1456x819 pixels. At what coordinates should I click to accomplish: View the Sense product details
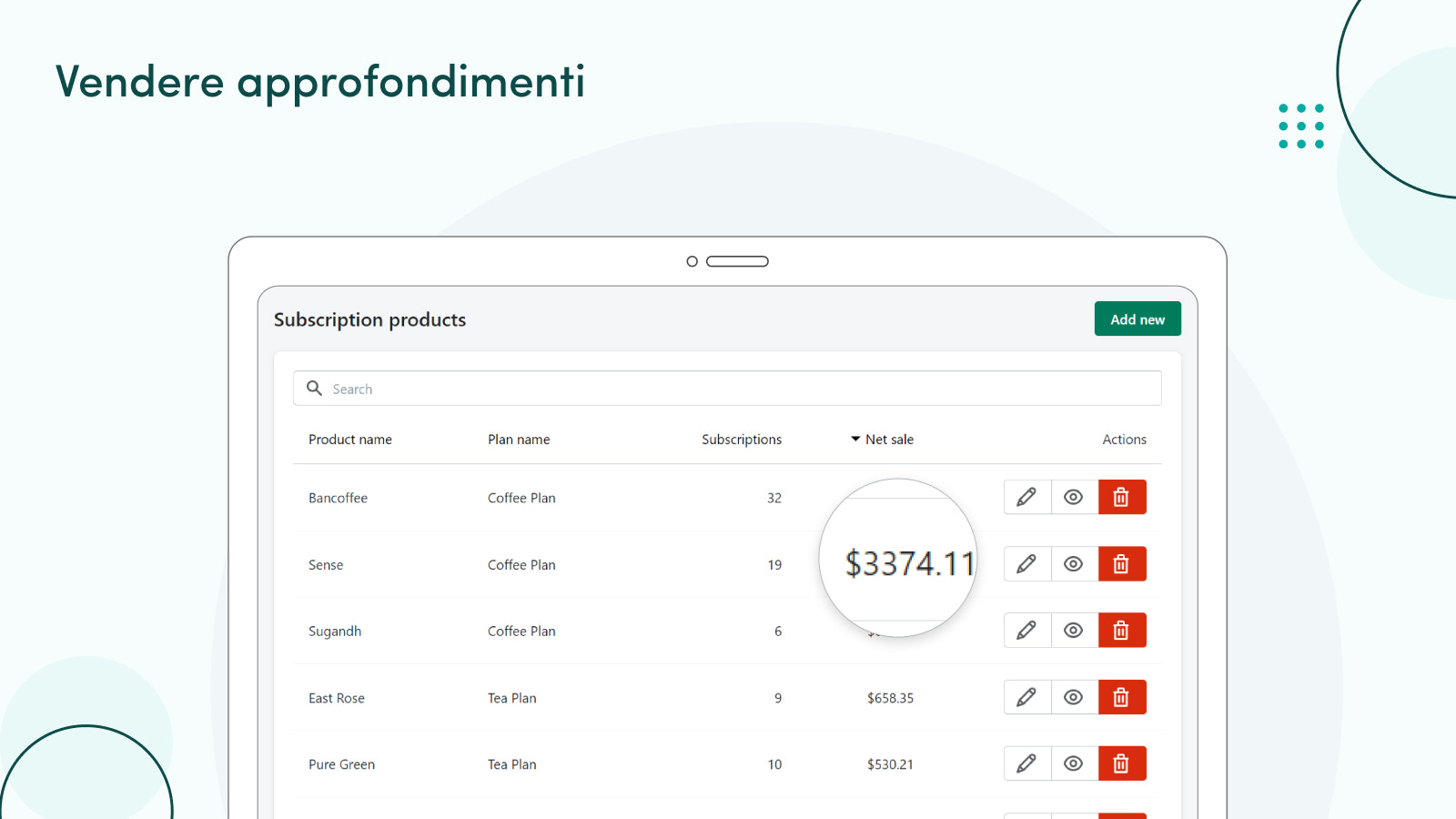point(1075,564)
